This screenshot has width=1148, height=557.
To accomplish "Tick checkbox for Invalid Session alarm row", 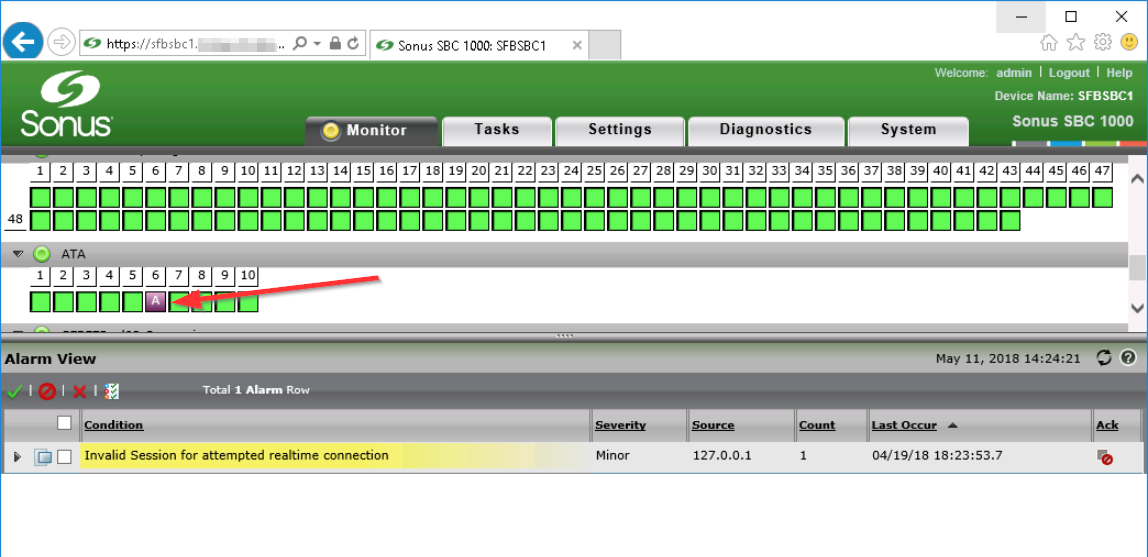I will 64,457.
